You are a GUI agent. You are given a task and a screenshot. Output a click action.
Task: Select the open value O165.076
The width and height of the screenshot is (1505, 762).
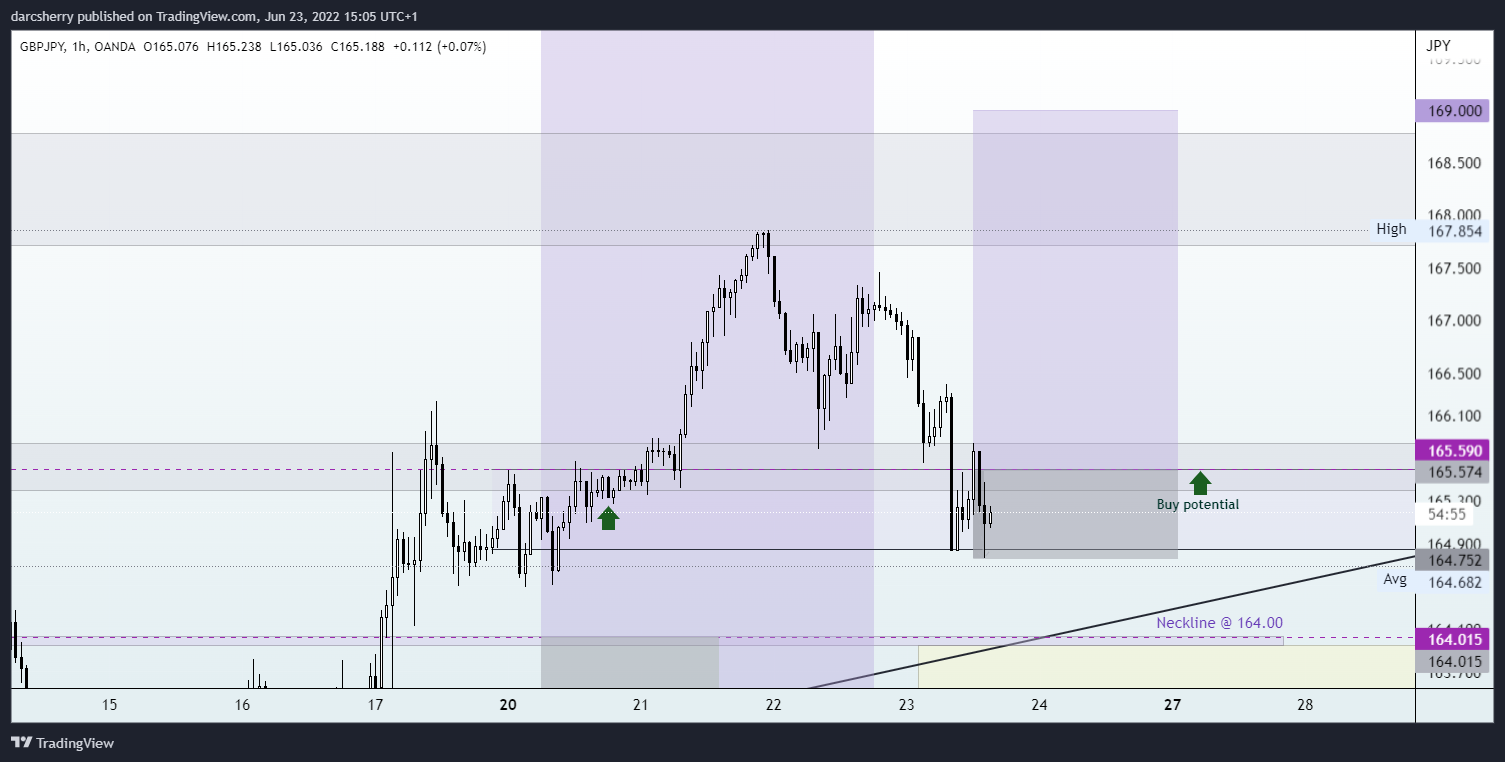pyautogui.click(x=171, y=46)
